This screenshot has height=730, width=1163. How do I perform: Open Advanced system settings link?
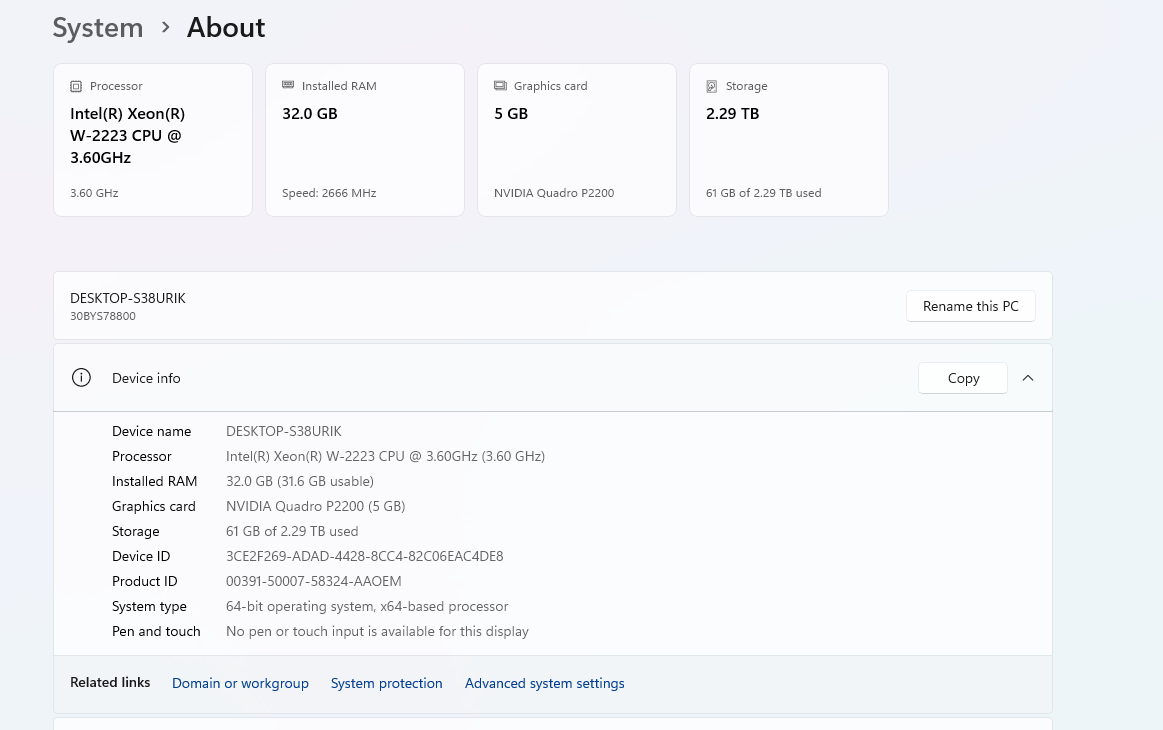(544, 683)
